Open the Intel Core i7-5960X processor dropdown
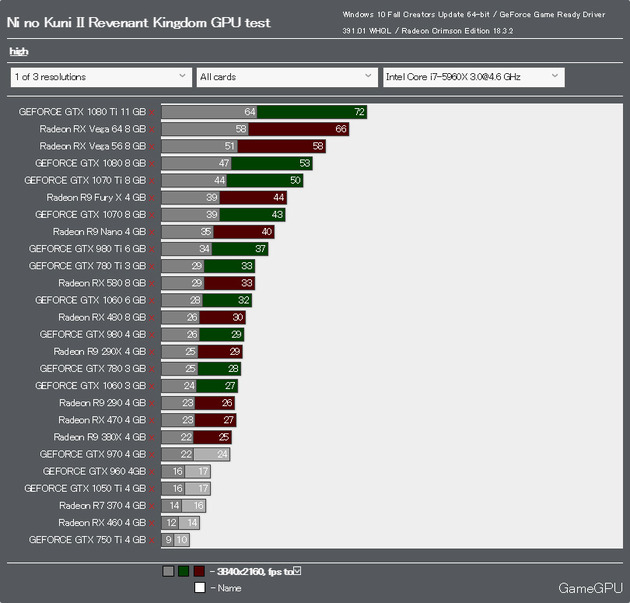The width and height of the screenshot is (630, 603). (474, 77)
